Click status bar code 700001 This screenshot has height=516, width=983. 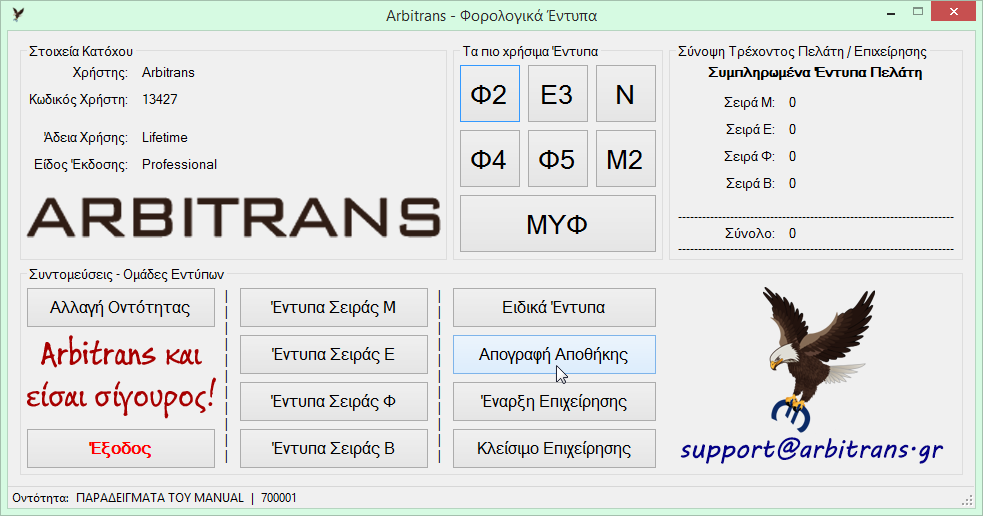[x=279, y=498]
